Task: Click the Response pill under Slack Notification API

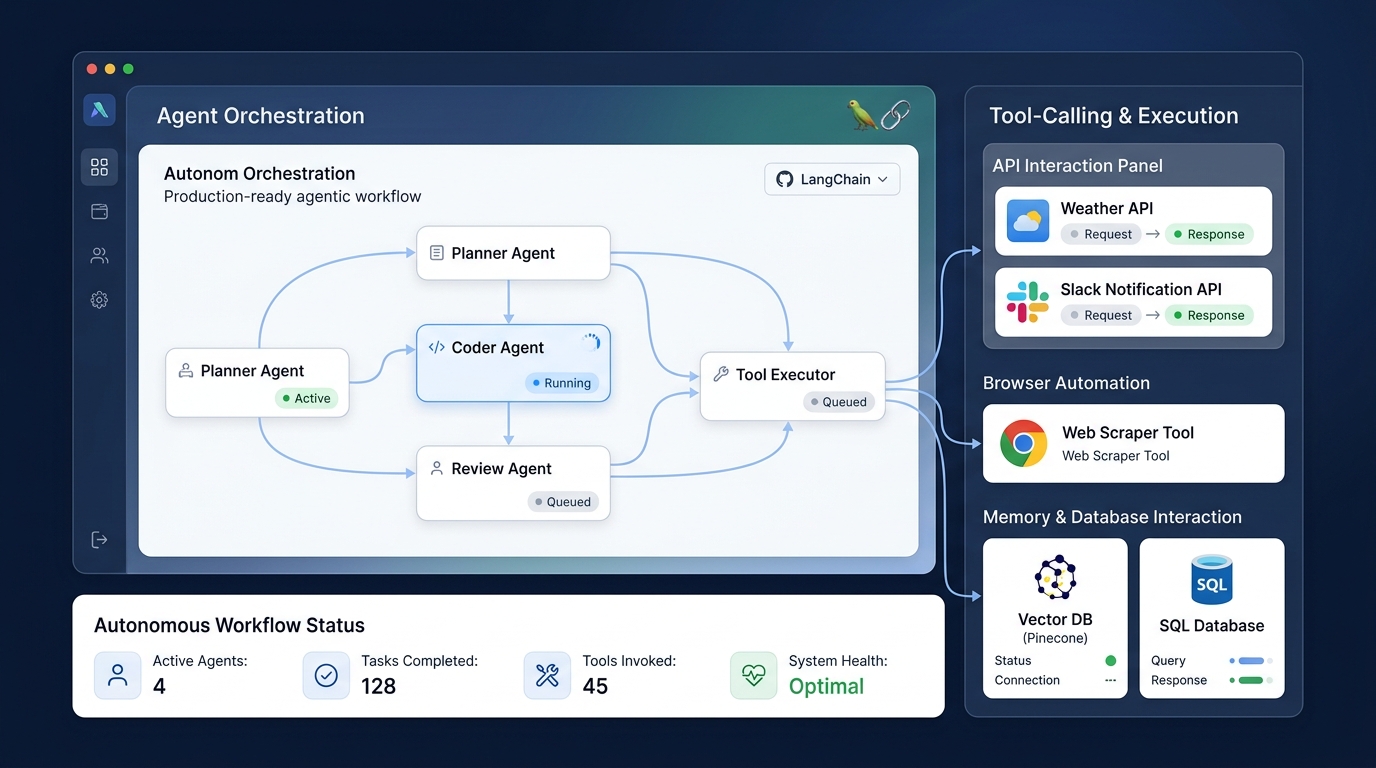Action: 1208,315
